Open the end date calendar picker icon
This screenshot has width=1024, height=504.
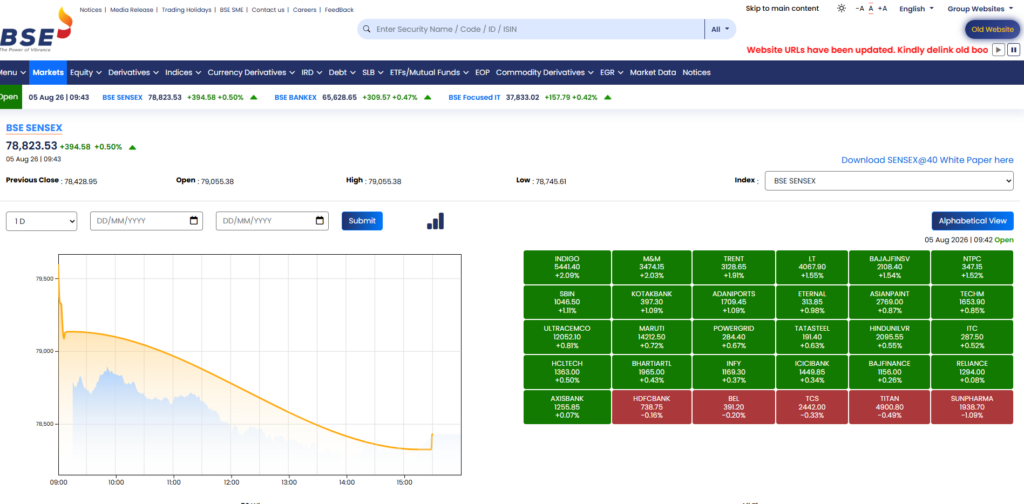(320, 221)
